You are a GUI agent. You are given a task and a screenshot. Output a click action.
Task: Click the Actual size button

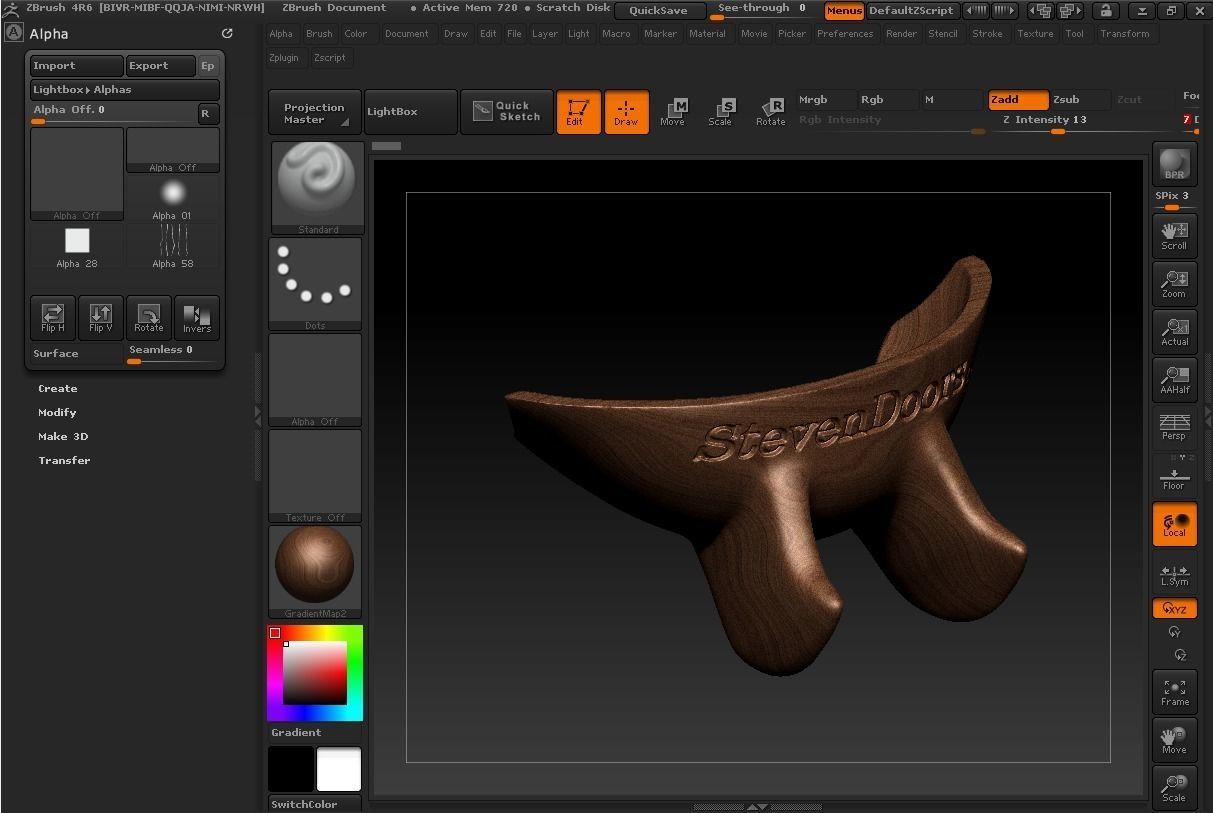click(x=1174, y=331)
